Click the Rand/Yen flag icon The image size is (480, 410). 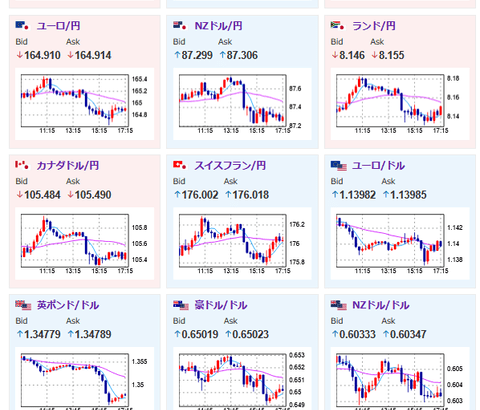coord(337,25)
